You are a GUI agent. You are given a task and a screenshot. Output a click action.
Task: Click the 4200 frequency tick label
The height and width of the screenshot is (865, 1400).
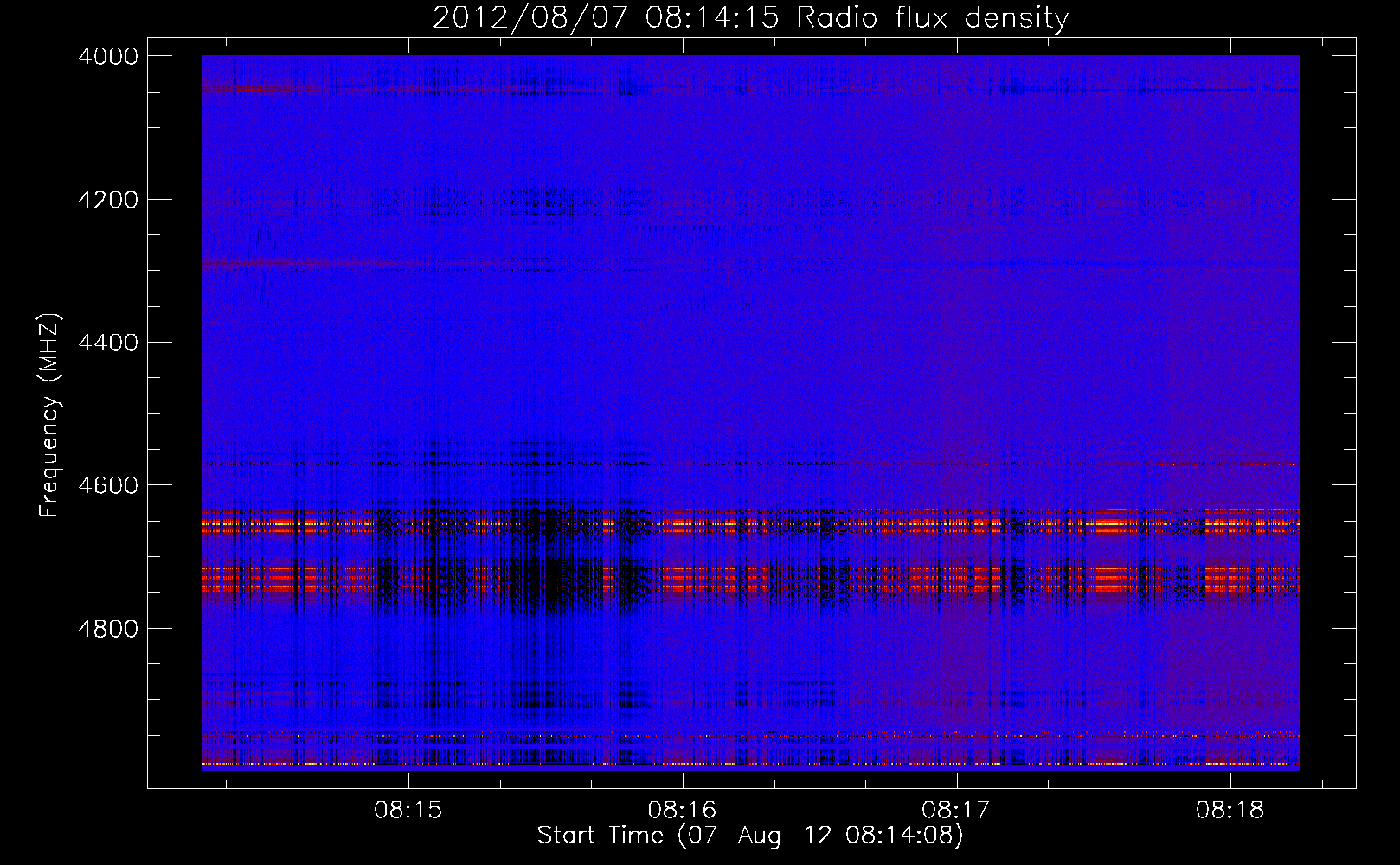(108, 200)
